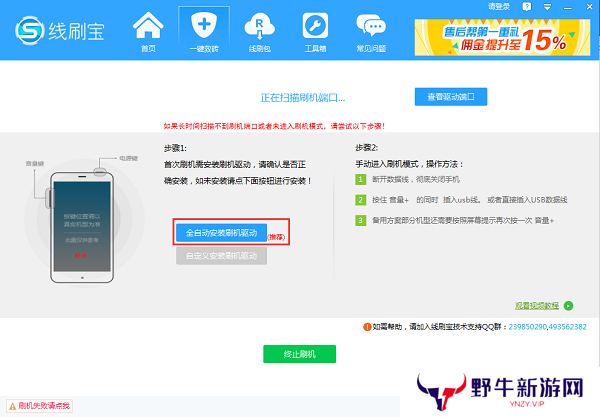This screenshot has height=417, width=600.
Task: Open the help question mark icon
Action: pyautogui.click(x=527, y=7)
